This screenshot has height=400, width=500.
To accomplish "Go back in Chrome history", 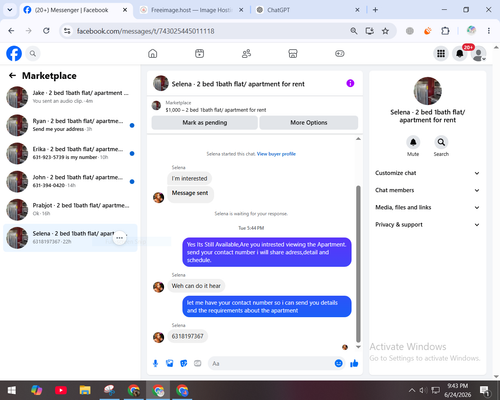I will coord(11,31).
